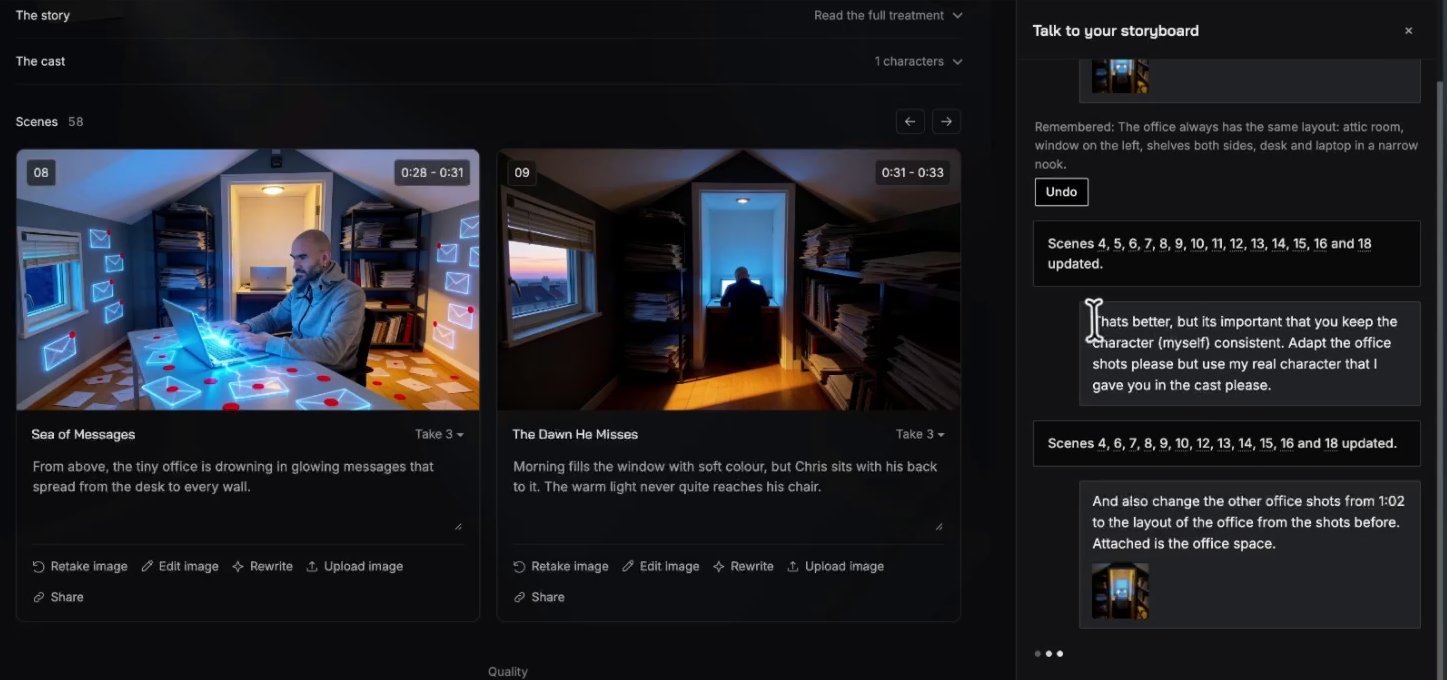This screenshot has width=1447, height=680.
Task: Click the 09 scene number badge
Action: point(522,172)
